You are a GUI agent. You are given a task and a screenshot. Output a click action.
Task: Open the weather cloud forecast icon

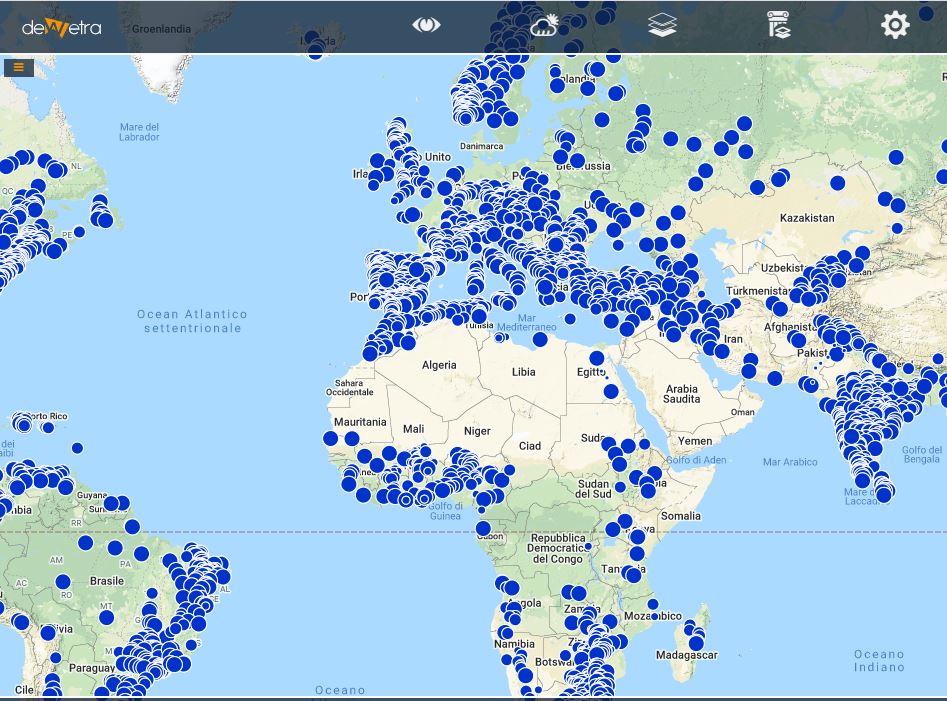pos(545,25)
